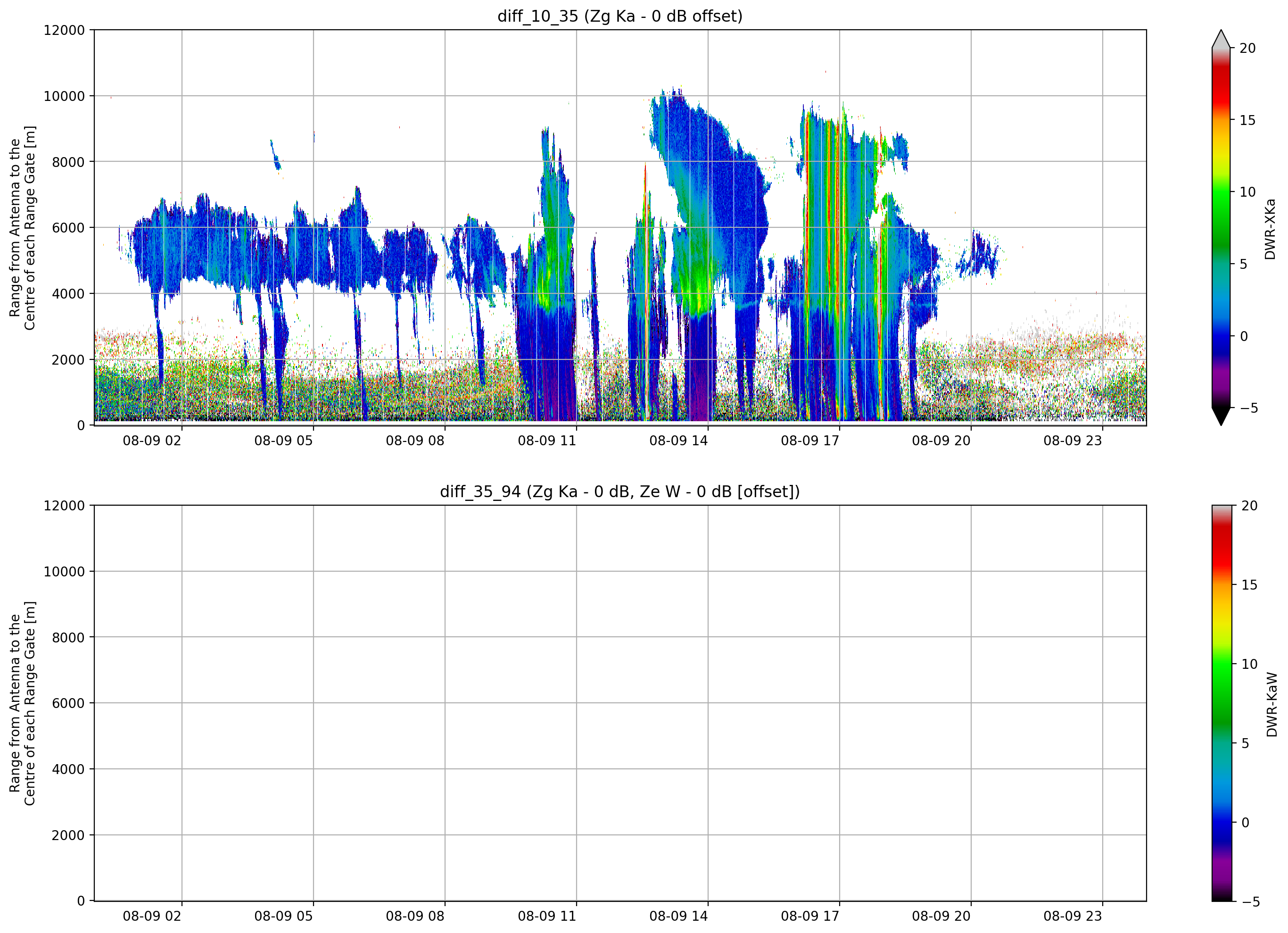Click the 6000 range label on bottom plot
Viewport: 1288px width, 933px height.
tap(68, 703)
